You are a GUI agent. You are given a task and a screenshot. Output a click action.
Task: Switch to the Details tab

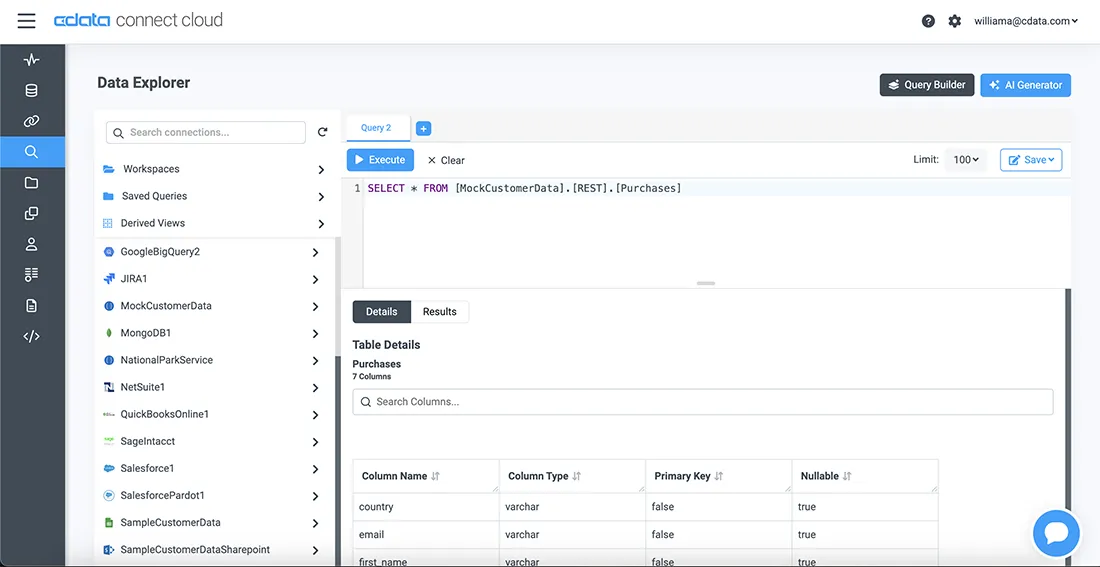pos(382,312)
